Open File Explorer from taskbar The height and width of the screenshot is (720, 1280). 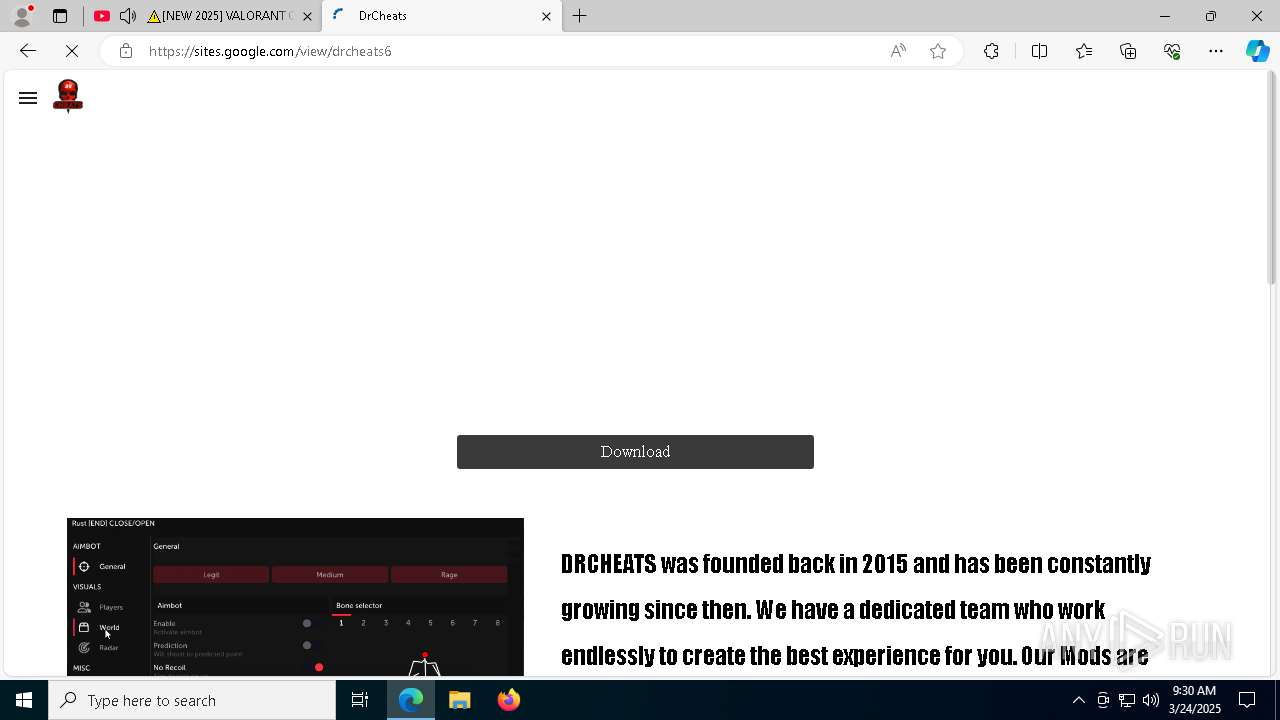point(460,700)
